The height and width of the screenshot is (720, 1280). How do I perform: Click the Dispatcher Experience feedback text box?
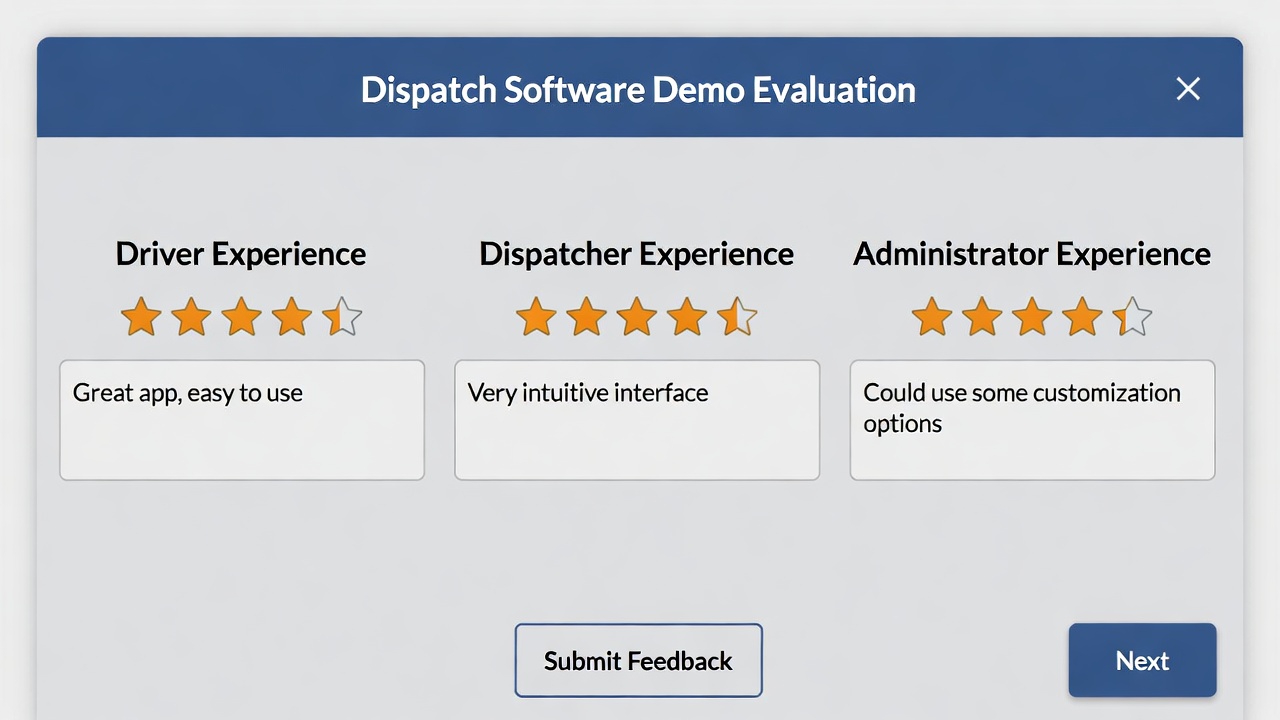(x=637, y=420)
